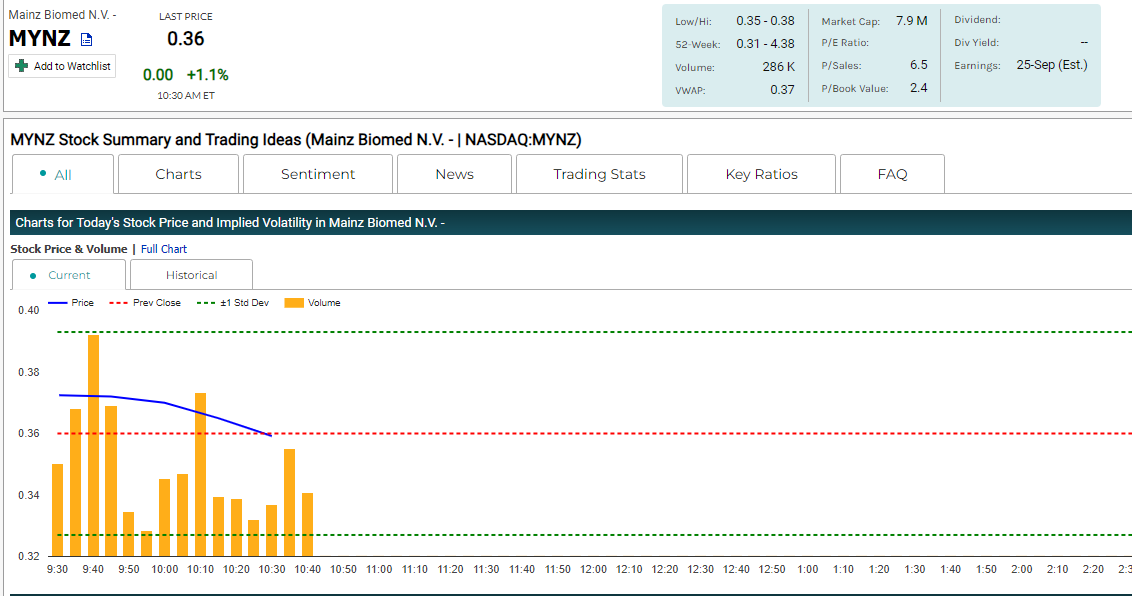Click the 0.40 price axis label

coord(29,310)
